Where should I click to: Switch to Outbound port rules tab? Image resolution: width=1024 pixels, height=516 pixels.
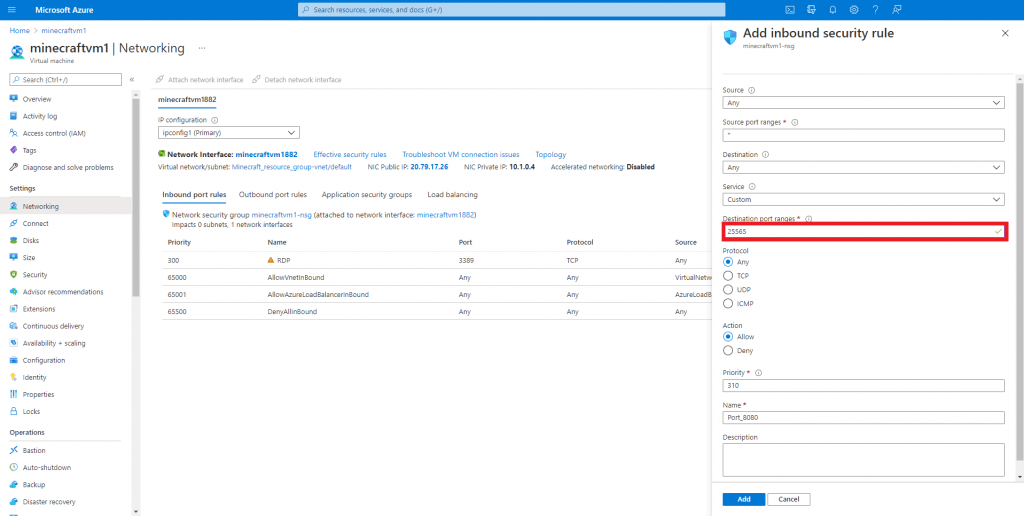click(x=273, y=194)
